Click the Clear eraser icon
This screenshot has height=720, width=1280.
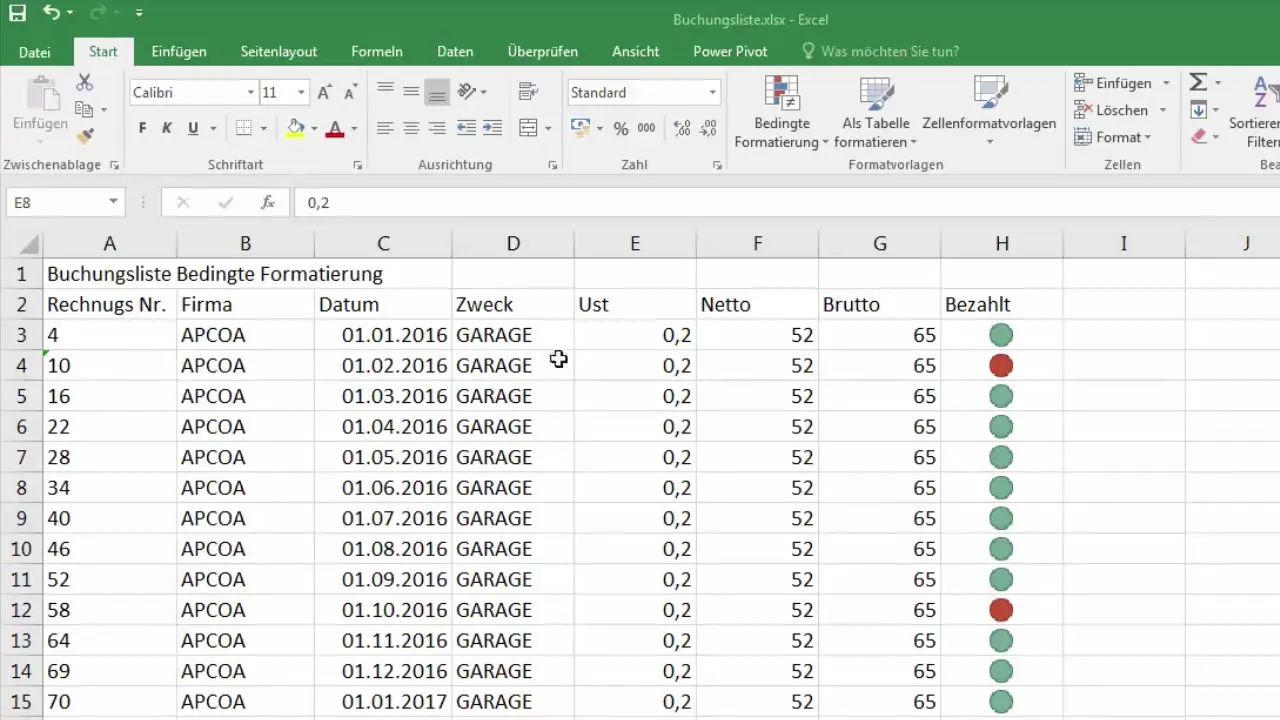coord(1198,136)
